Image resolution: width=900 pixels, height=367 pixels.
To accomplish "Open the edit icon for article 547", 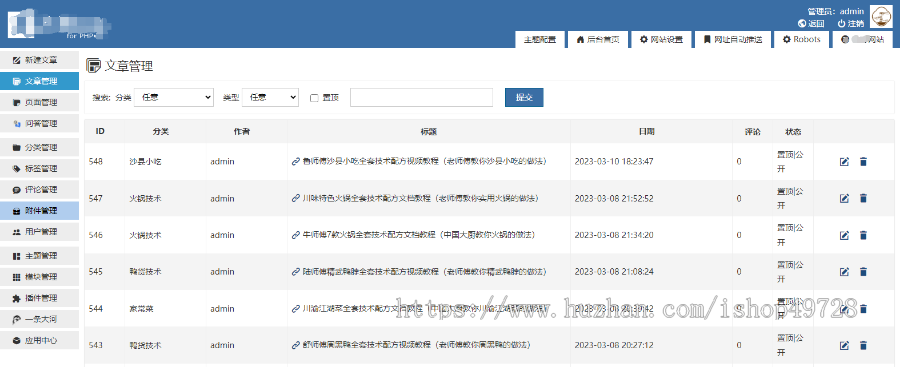I will pyautogui.click(x=844, y=199).
